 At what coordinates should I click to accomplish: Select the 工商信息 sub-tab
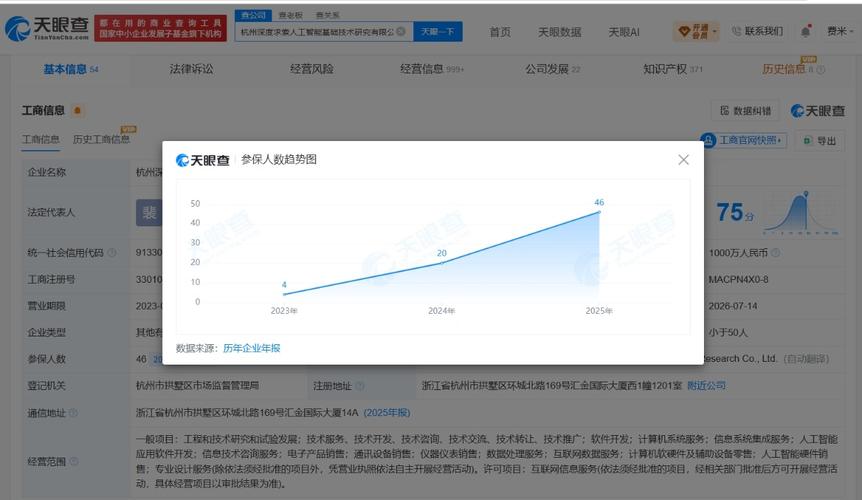(x=41, y=140)
